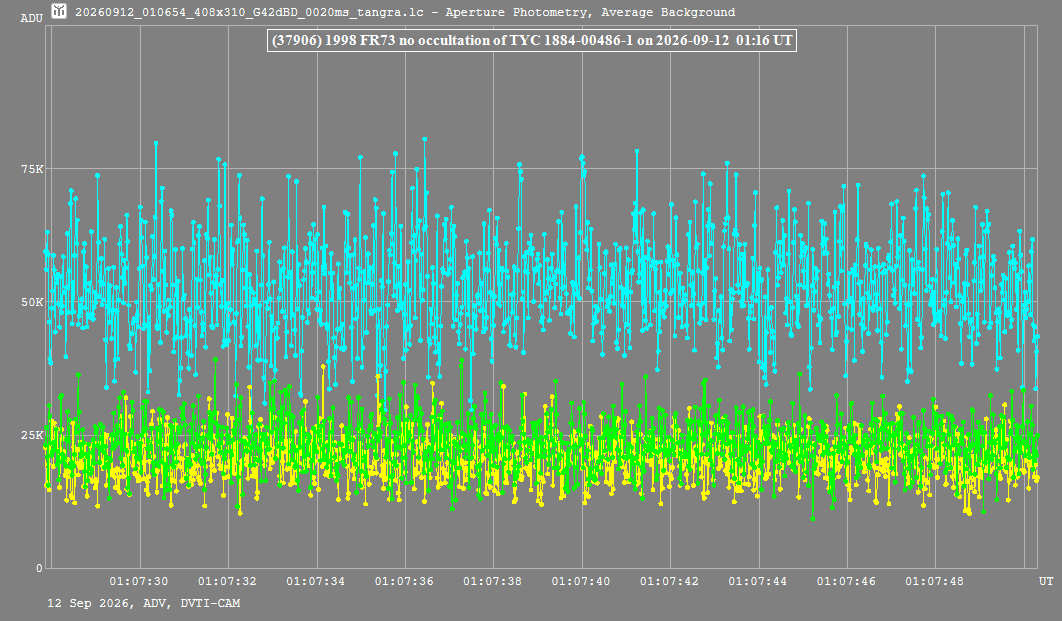
Task: Click the 01:07:34 time label
Action: pyautogui.click(x=316, y=581)
